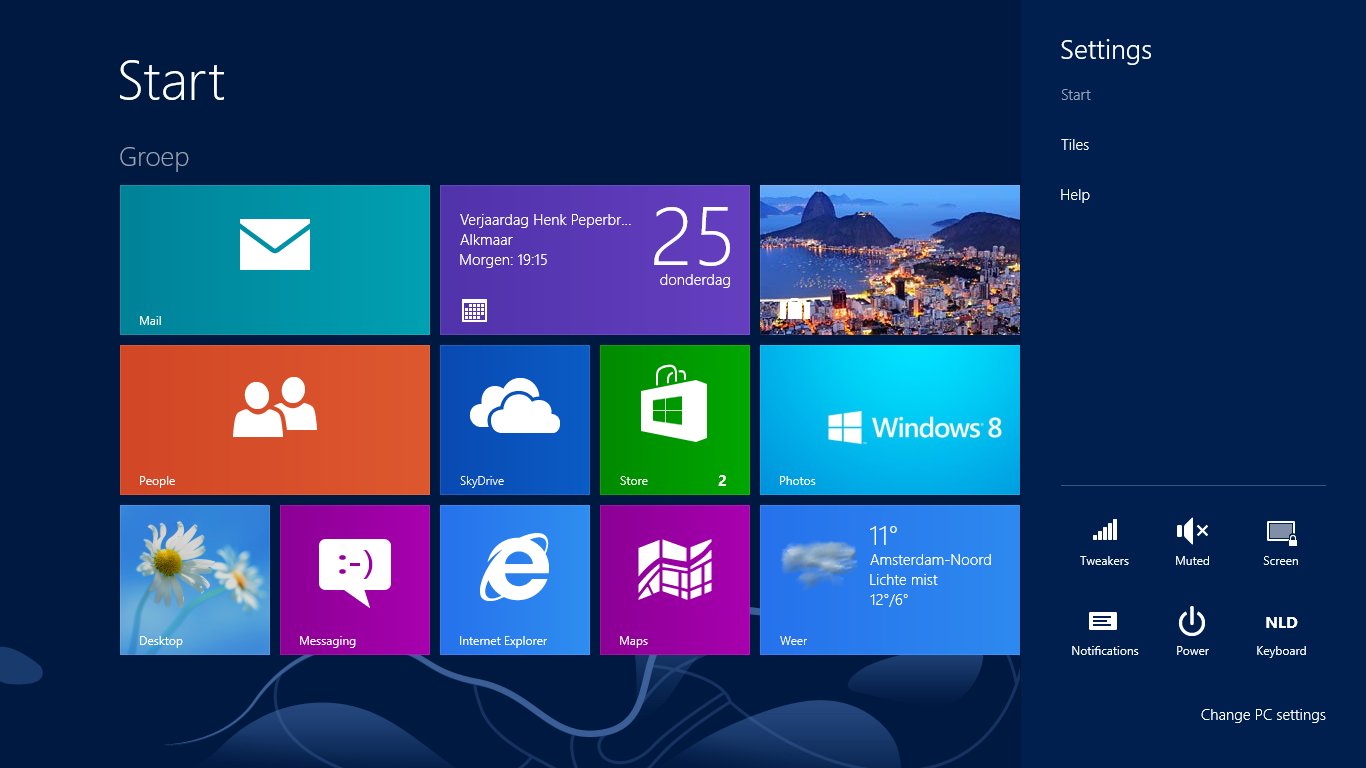Screen dimensions: 1366x768
Task: Click the small calendar grid icon
Action: (x=475, y=310)
